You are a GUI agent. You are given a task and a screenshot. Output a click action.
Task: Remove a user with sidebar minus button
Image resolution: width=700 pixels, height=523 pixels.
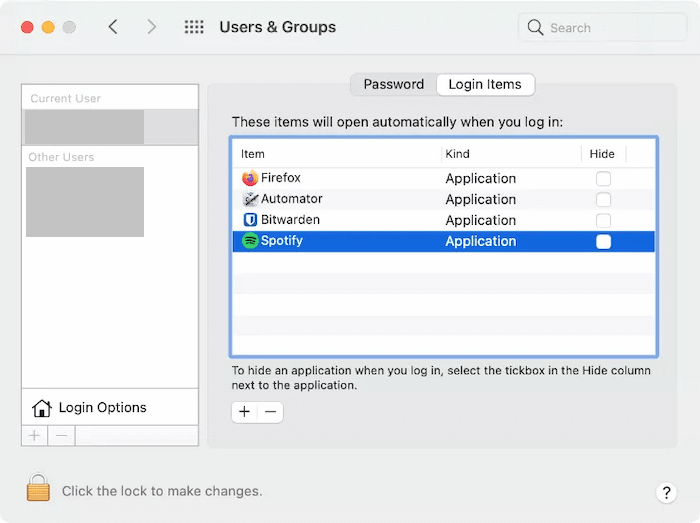coord(62,436)
